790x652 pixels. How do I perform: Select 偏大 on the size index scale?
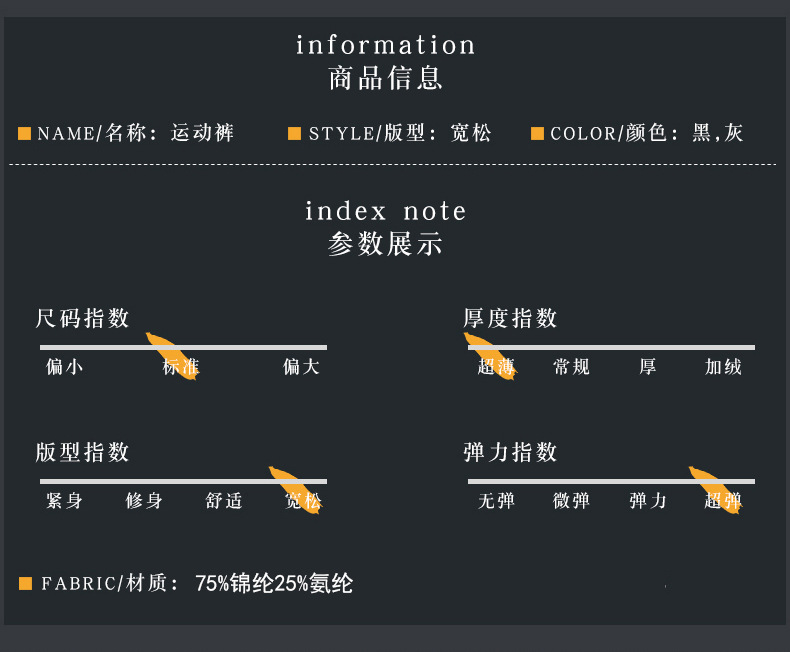(x=301, y=367)
